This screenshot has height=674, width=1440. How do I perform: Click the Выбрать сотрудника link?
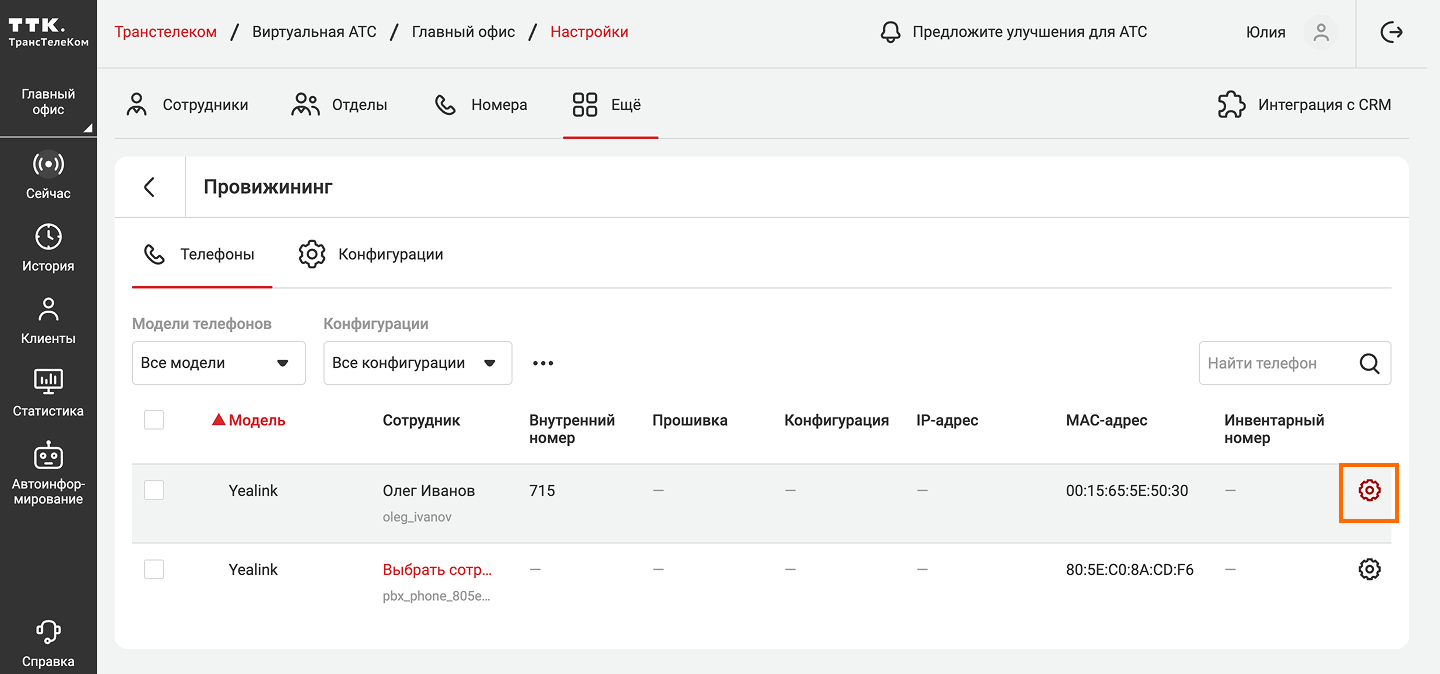pos(437,570)
